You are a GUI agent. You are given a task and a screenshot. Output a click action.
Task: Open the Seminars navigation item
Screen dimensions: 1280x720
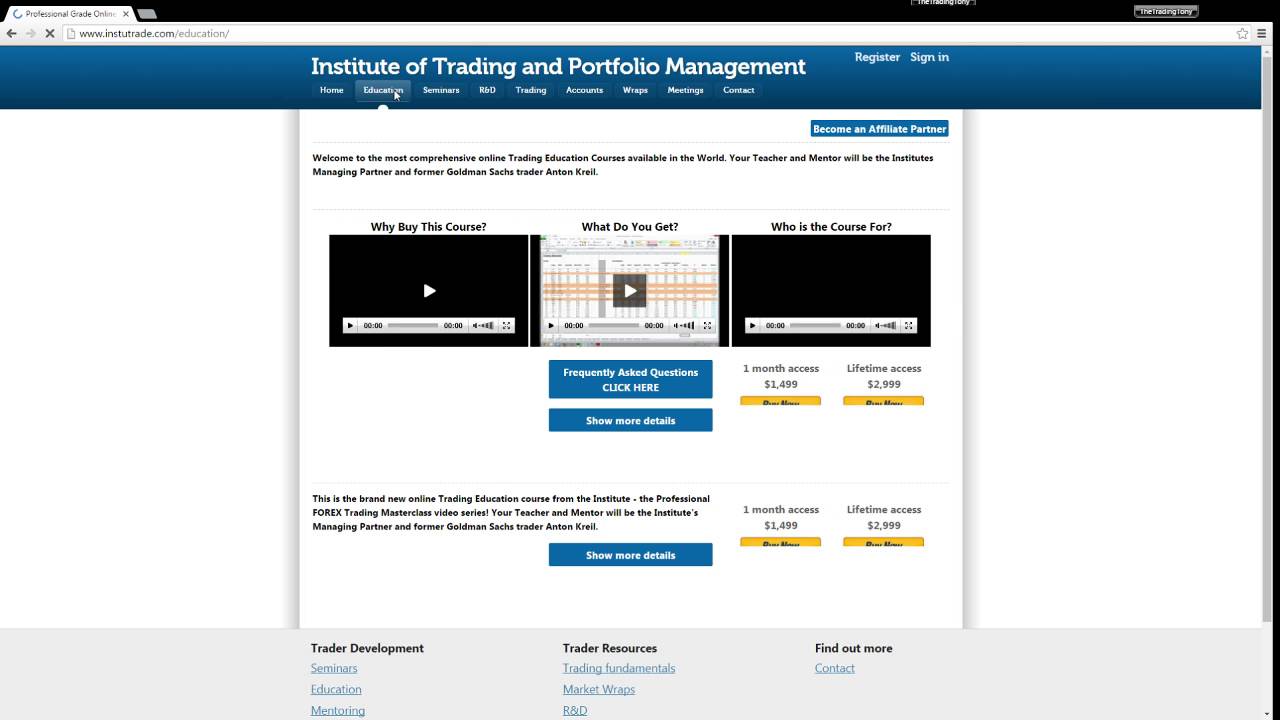click(x=441, y=90)
